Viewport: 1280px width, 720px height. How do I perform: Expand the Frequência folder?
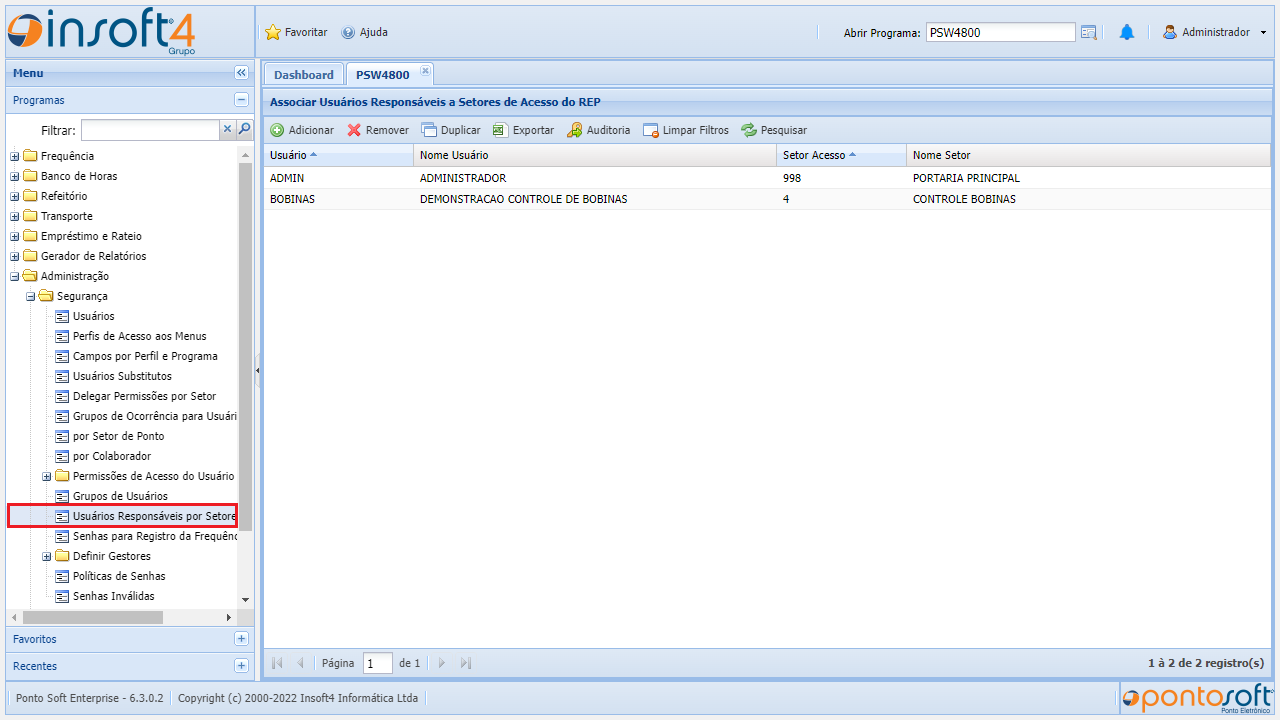[15, 156]
